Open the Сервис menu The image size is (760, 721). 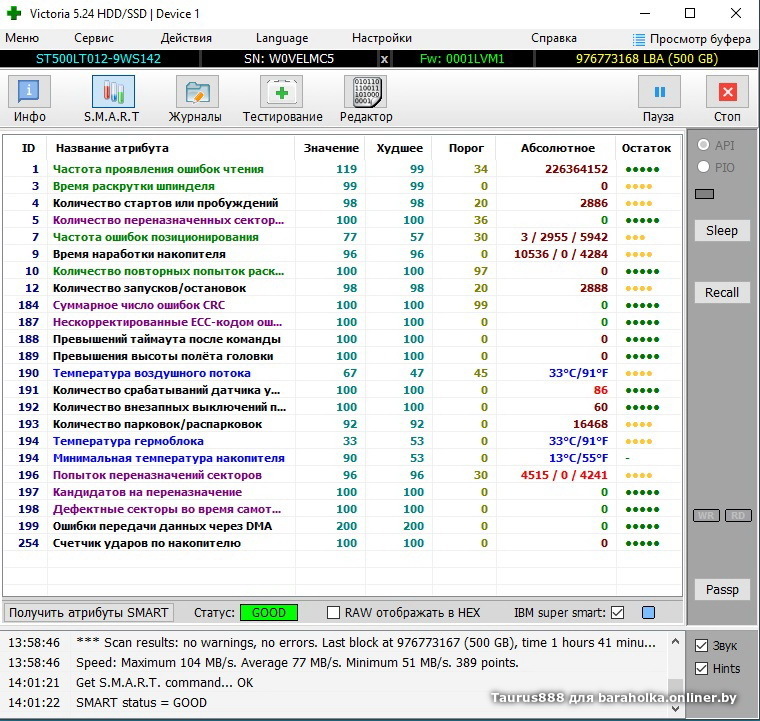click(94, 38)
